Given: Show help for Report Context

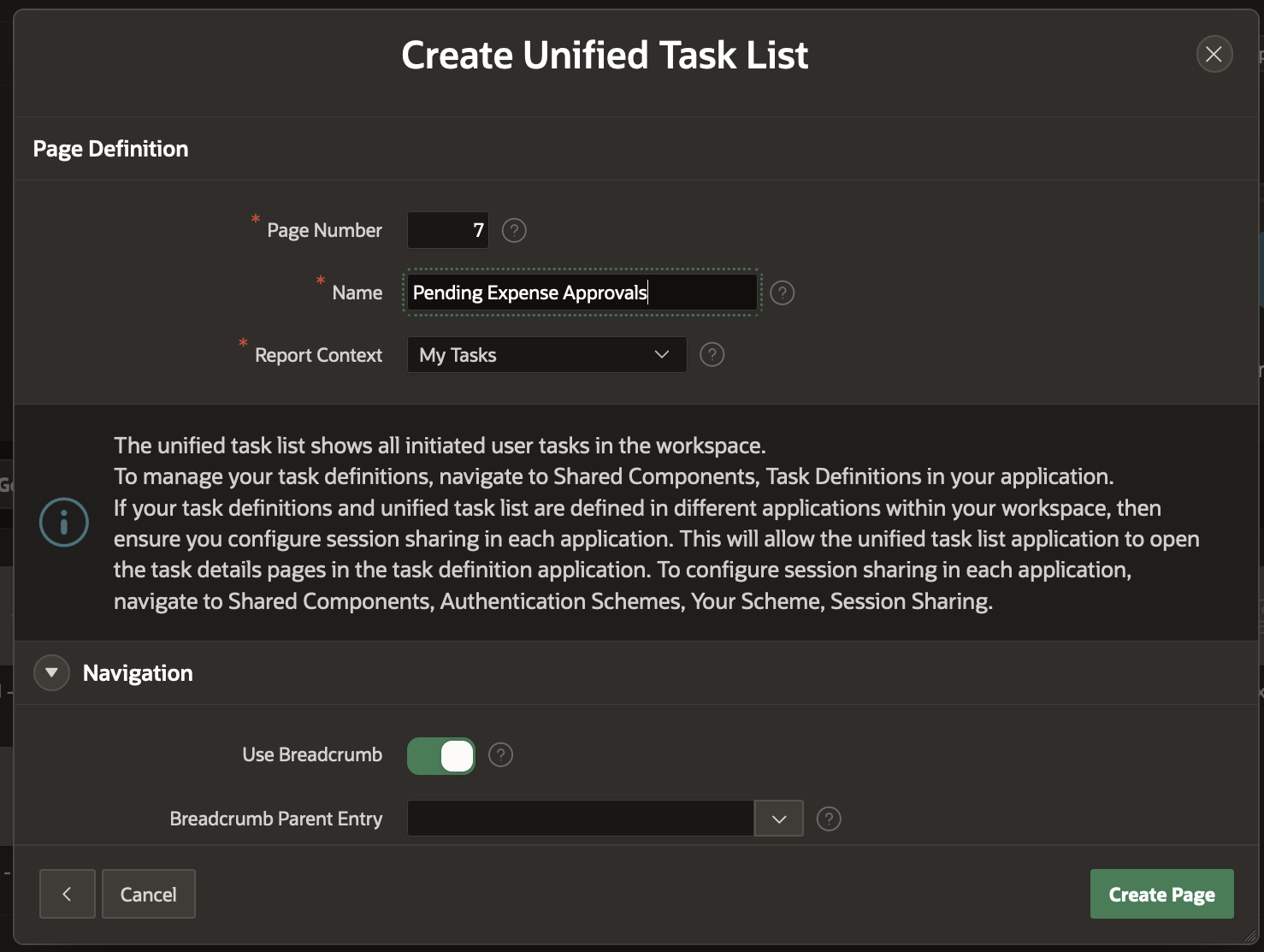Looking at the screenshot, I should [712, 354].
